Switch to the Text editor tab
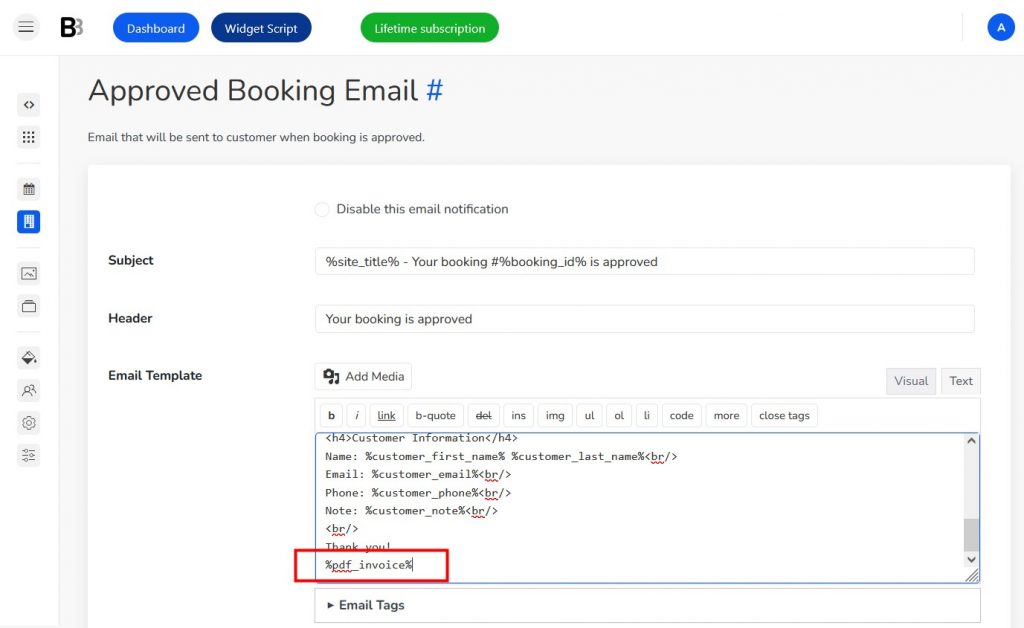Screen dimensions: 1024x628 [960, 381]
